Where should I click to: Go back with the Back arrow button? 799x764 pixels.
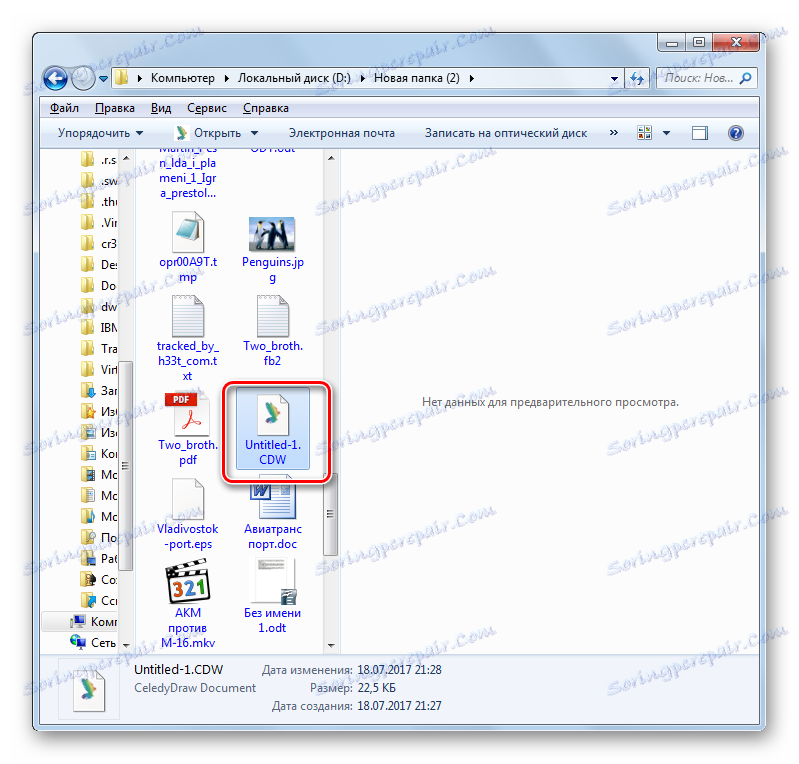click(x=56, y=78)
